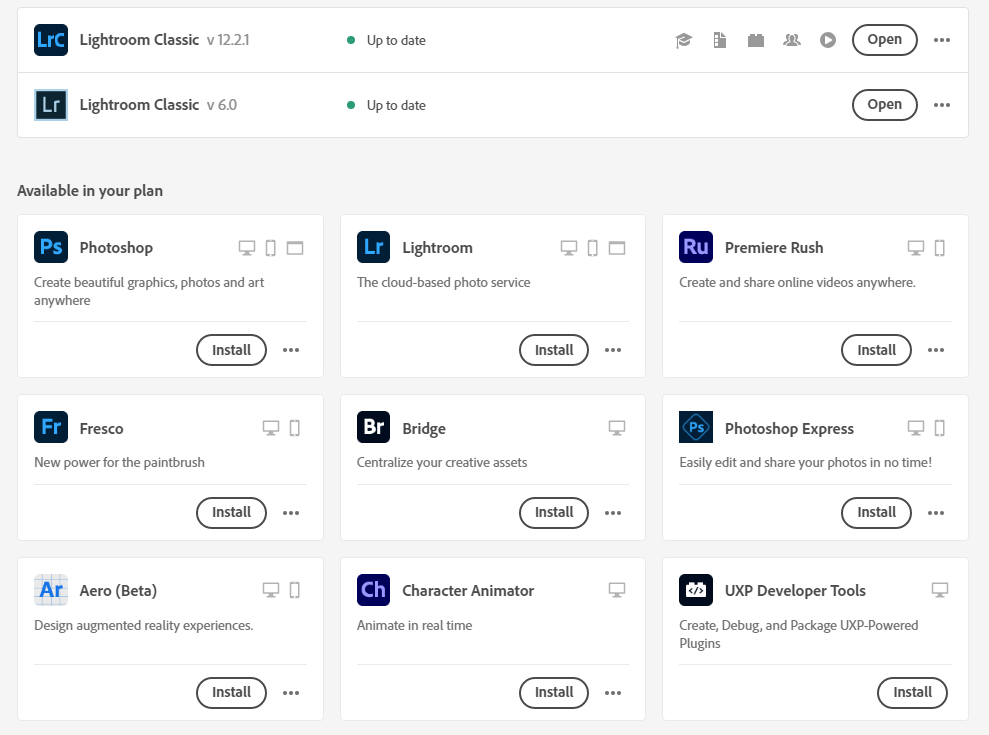Open more options for Lightroom Classic v12.2.1

pos(941,40)
